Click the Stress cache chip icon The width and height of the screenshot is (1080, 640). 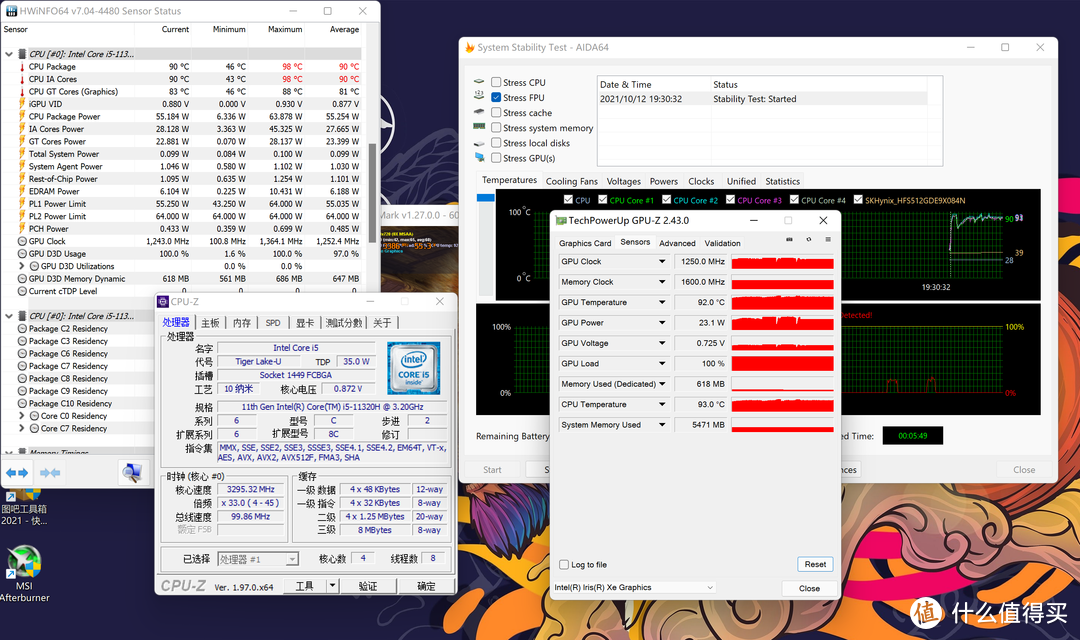coord(479,112)
